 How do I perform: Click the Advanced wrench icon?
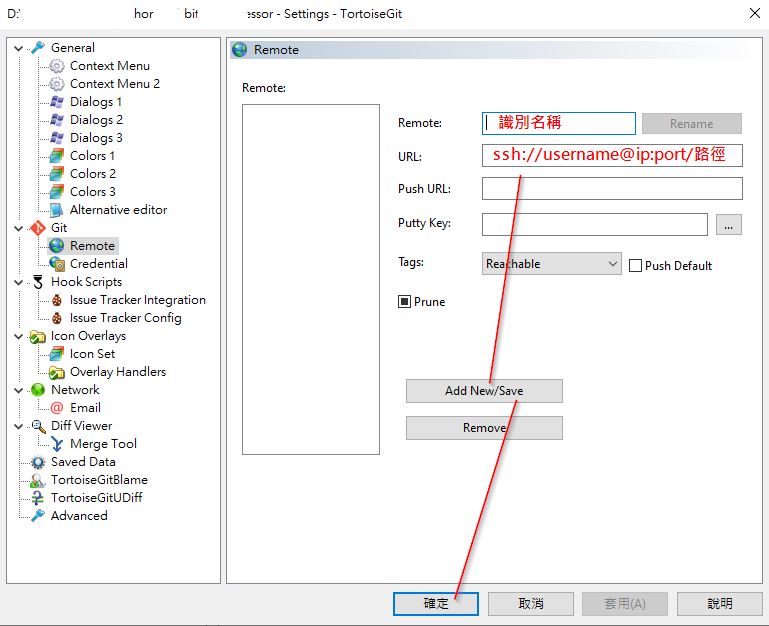pyautogui.click(x=38, y=516)
